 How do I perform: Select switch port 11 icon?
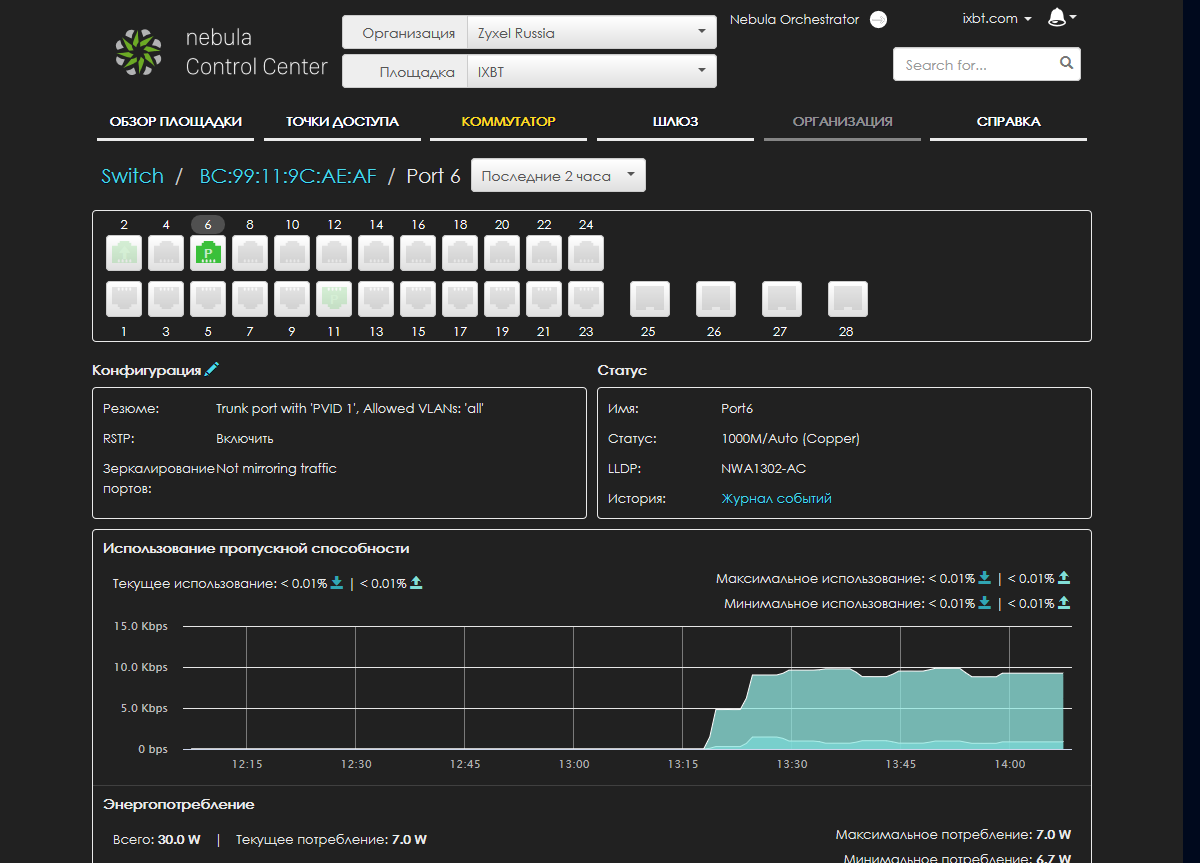334,298
